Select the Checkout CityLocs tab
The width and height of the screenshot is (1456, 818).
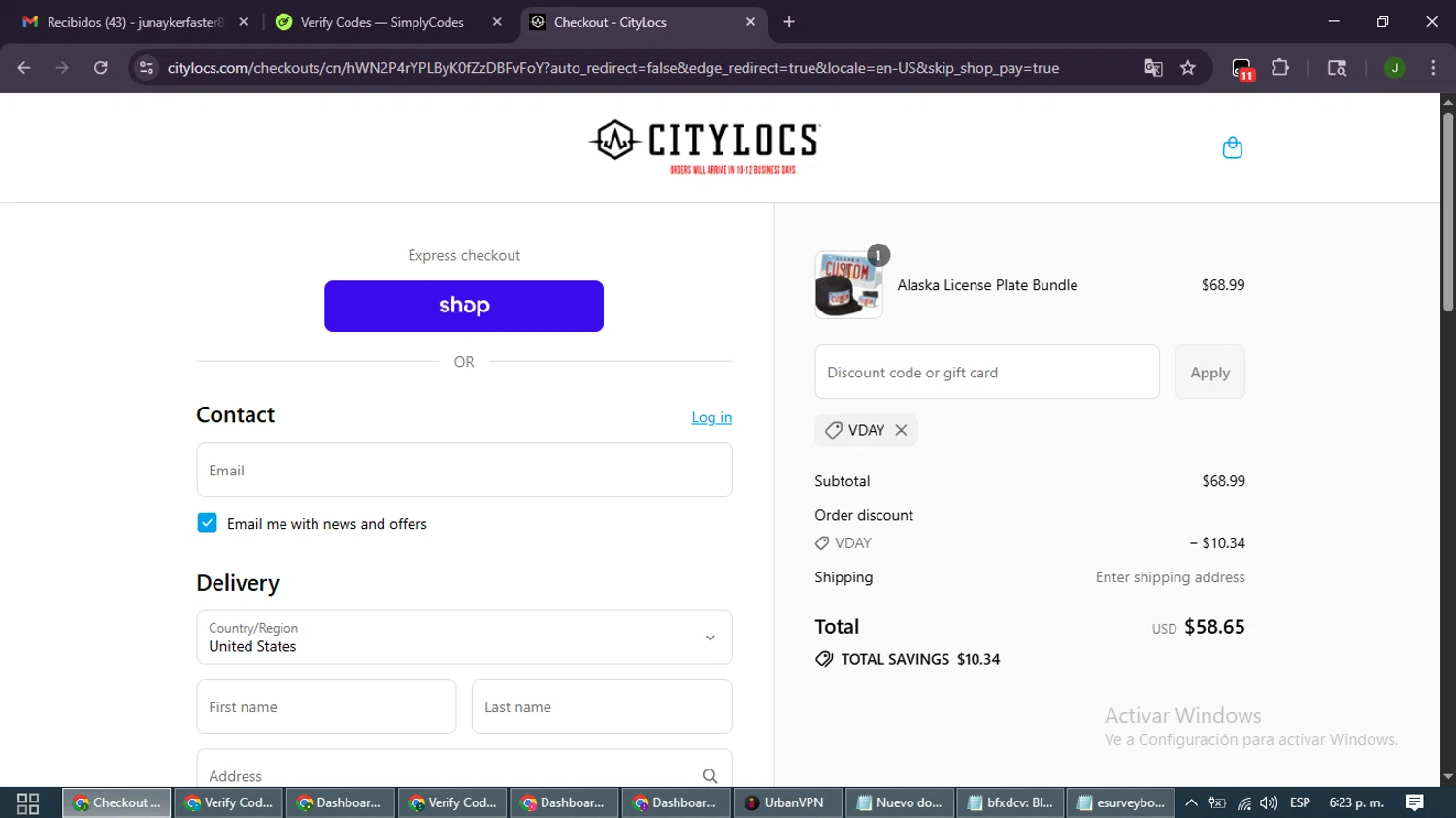(x=645, y=22)
